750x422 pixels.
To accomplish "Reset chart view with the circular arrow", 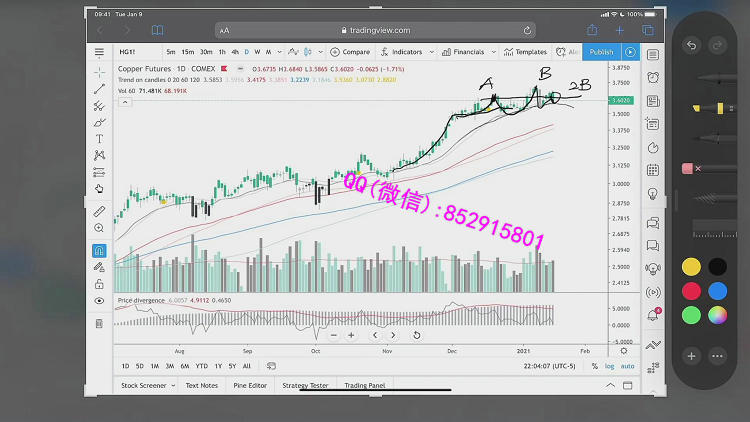I will [x=416, y=335].
